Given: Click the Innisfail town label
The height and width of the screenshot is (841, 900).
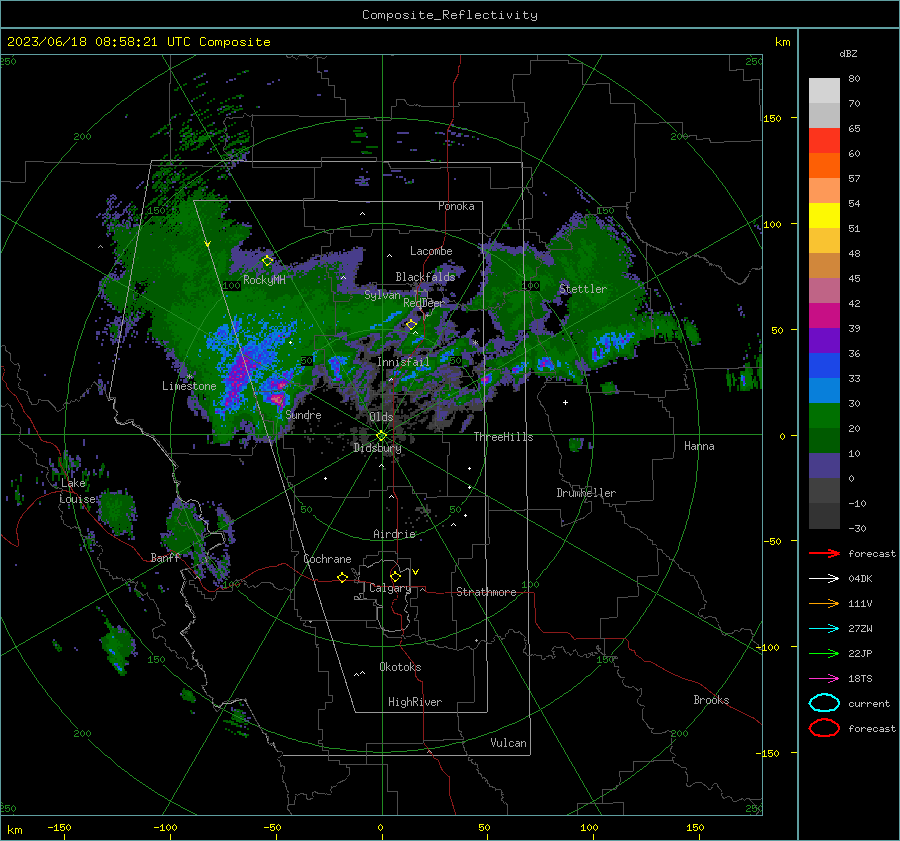Looking at the screenshot, I should click(x=403, y=362).
